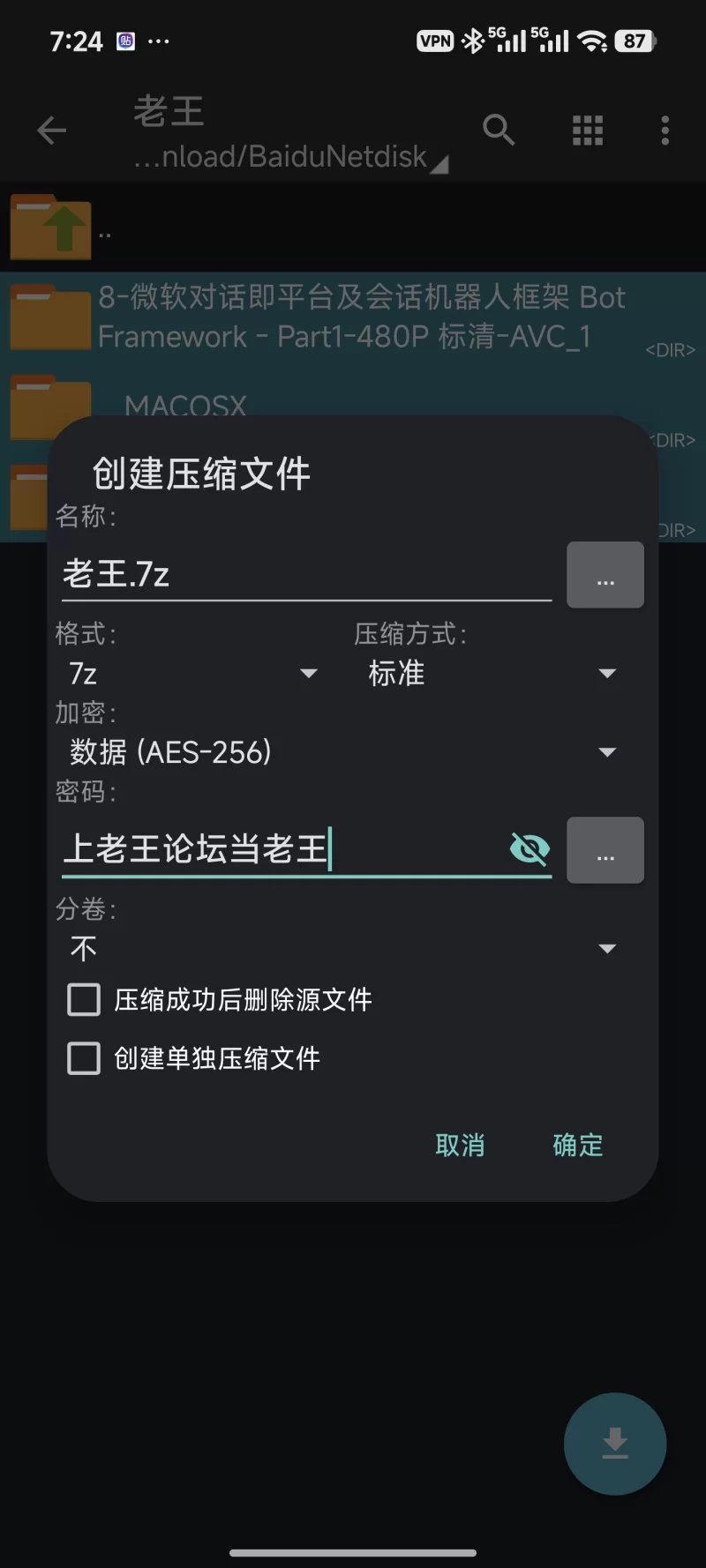Tap the download floating action button
This screenshot has width=706, height=1568.
(x=614, y=1445)
